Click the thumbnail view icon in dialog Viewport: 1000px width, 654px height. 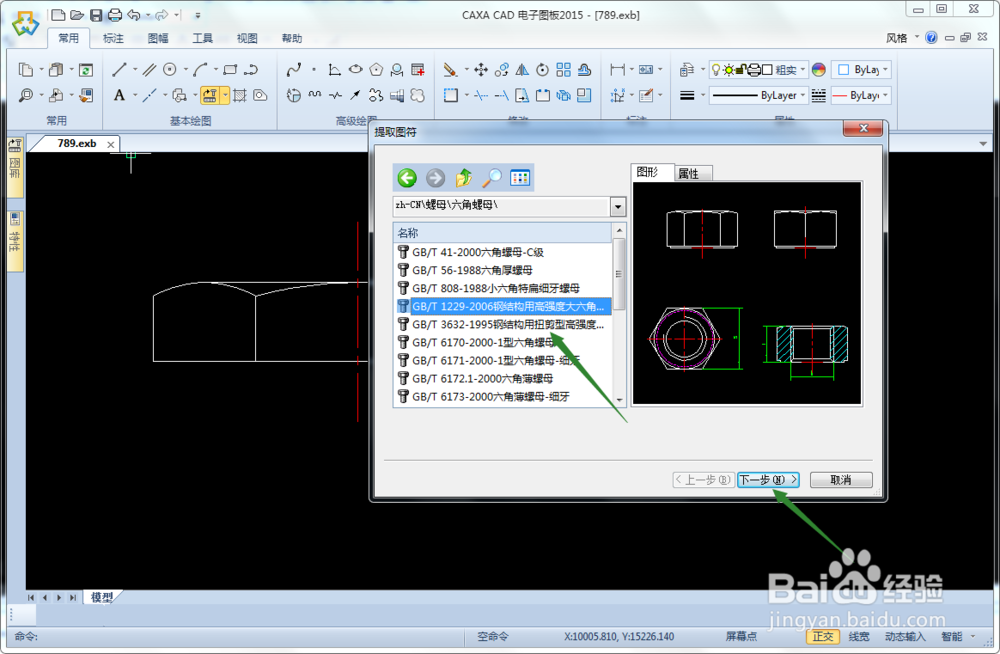pos(520,177)
